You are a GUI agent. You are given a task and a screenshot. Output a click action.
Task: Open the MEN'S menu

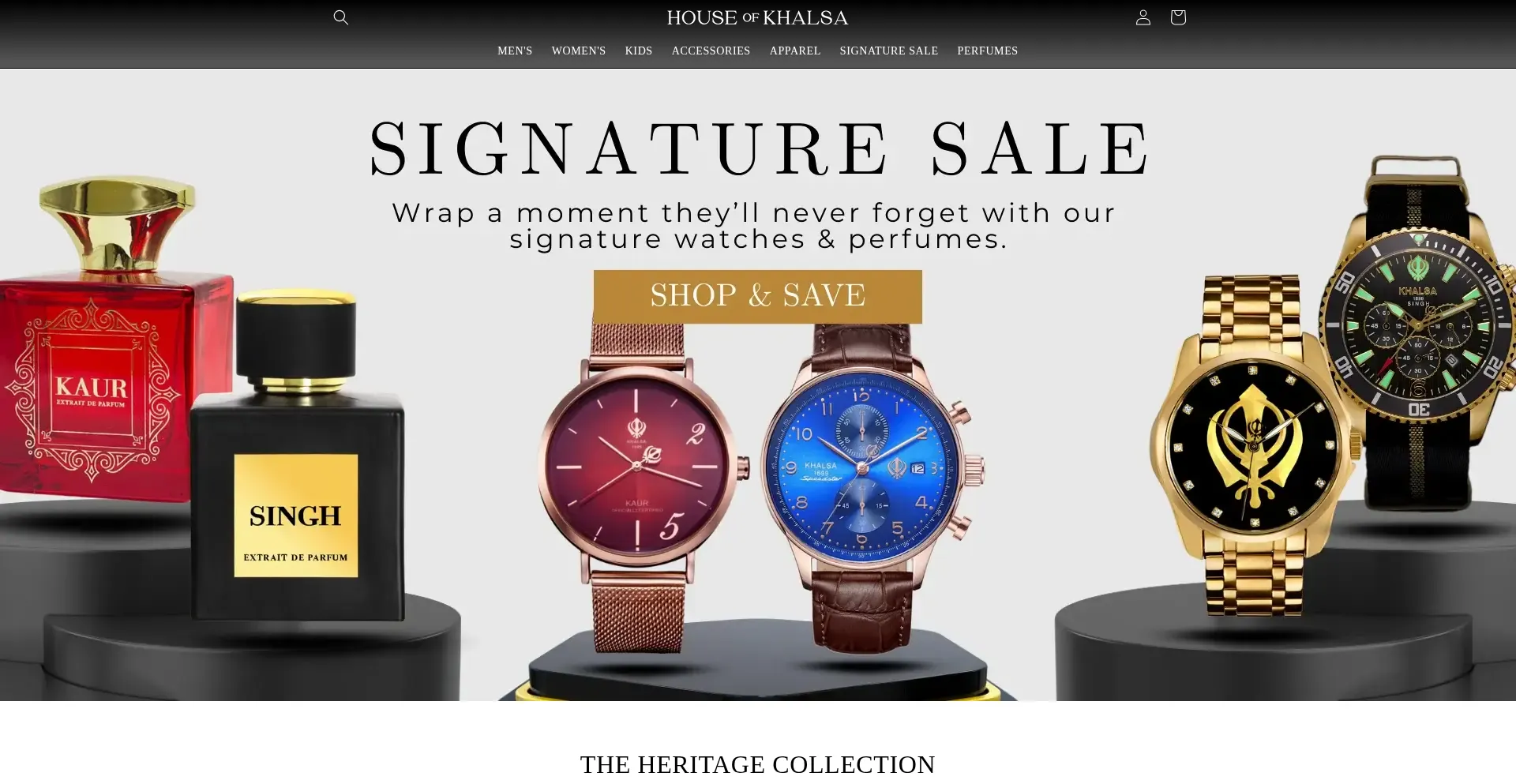click(515, 51)
